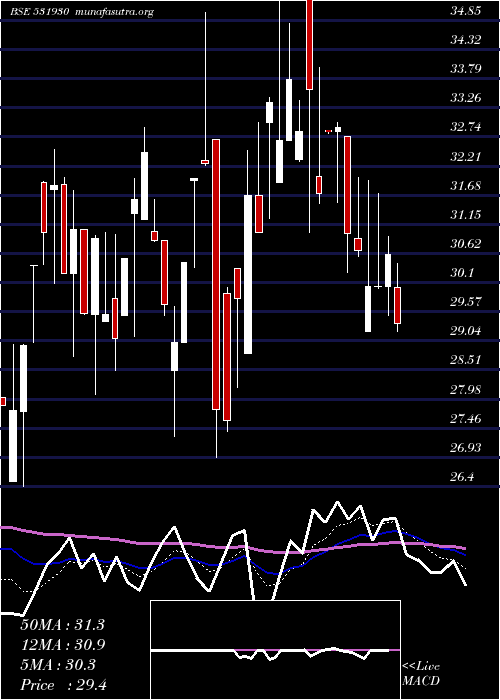This screenshot has height=700, width=500.
Task: Click the 29.57 price axis label
Action: [466, 301]
